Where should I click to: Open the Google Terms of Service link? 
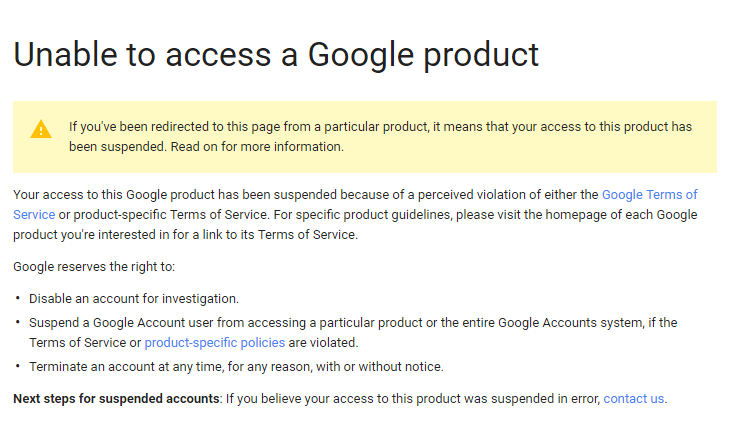click(x=649, y=195)
